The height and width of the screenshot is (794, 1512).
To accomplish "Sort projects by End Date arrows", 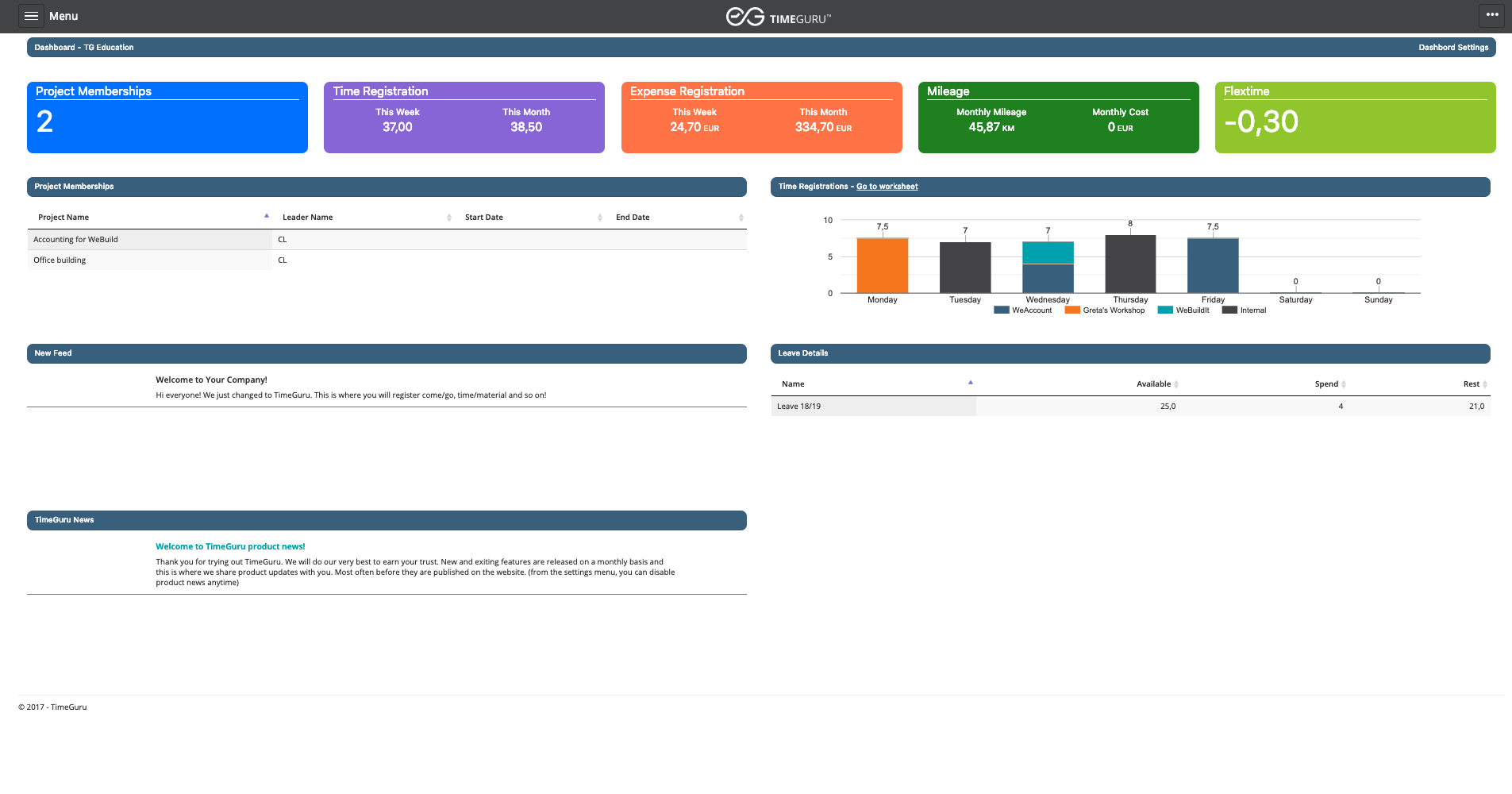I will click(741, 218).
